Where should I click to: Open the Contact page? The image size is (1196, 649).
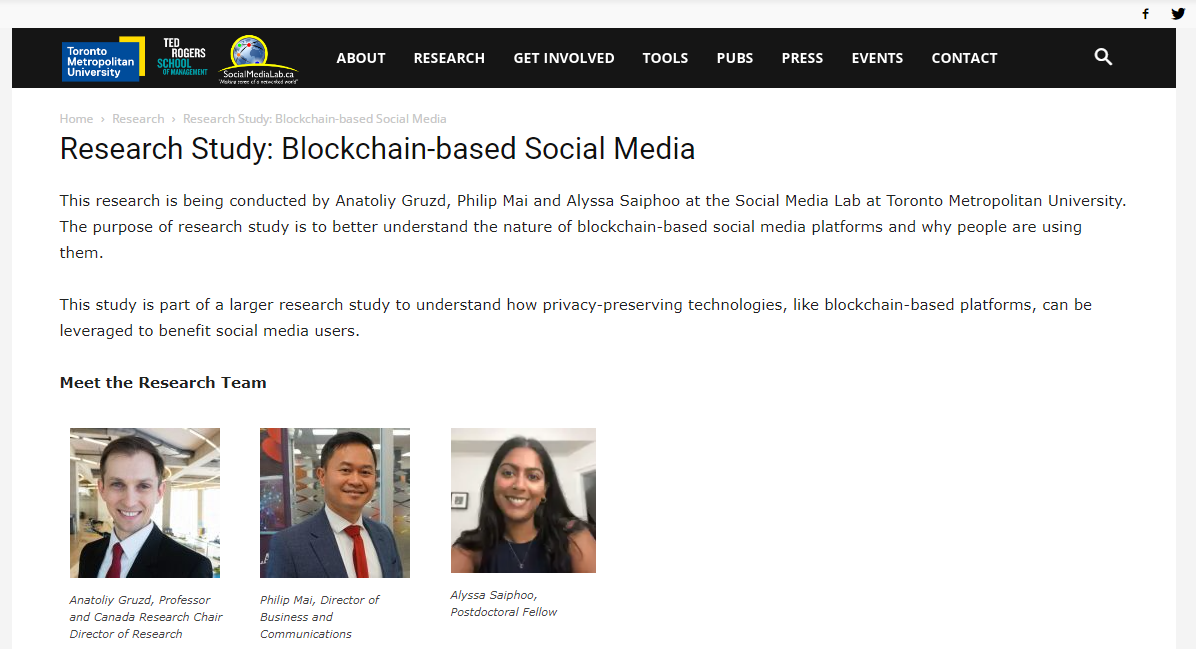(x=964, y=58)
